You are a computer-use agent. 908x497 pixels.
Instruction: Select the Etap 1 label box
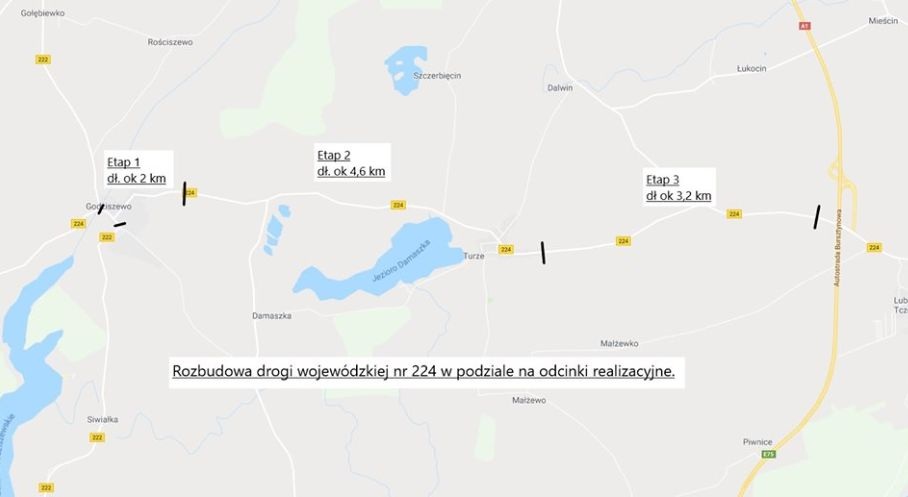pyautogui.click(x=139, y=170)
